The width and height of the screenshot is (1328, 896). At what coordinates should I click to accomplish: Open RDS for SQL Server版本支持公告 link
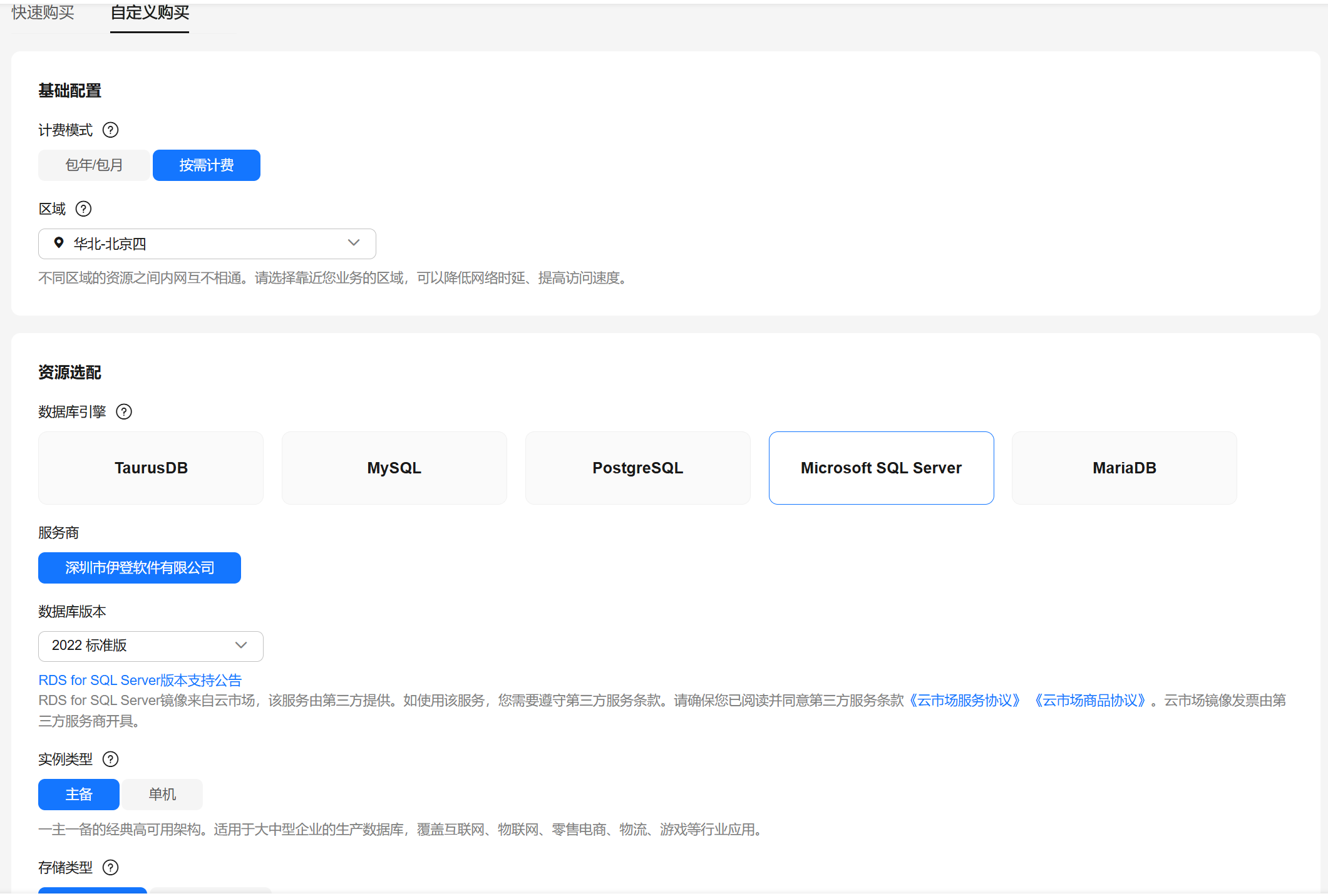[140, 681]
